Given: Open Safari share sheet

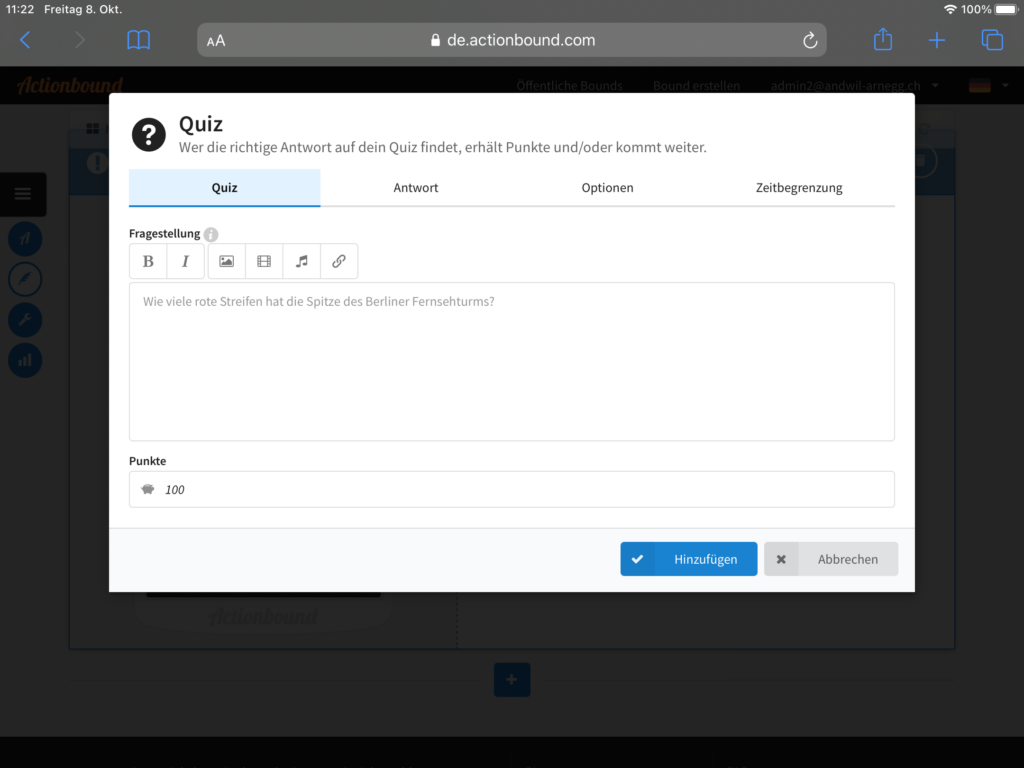Looking at the screenshot, I should 882,40.
